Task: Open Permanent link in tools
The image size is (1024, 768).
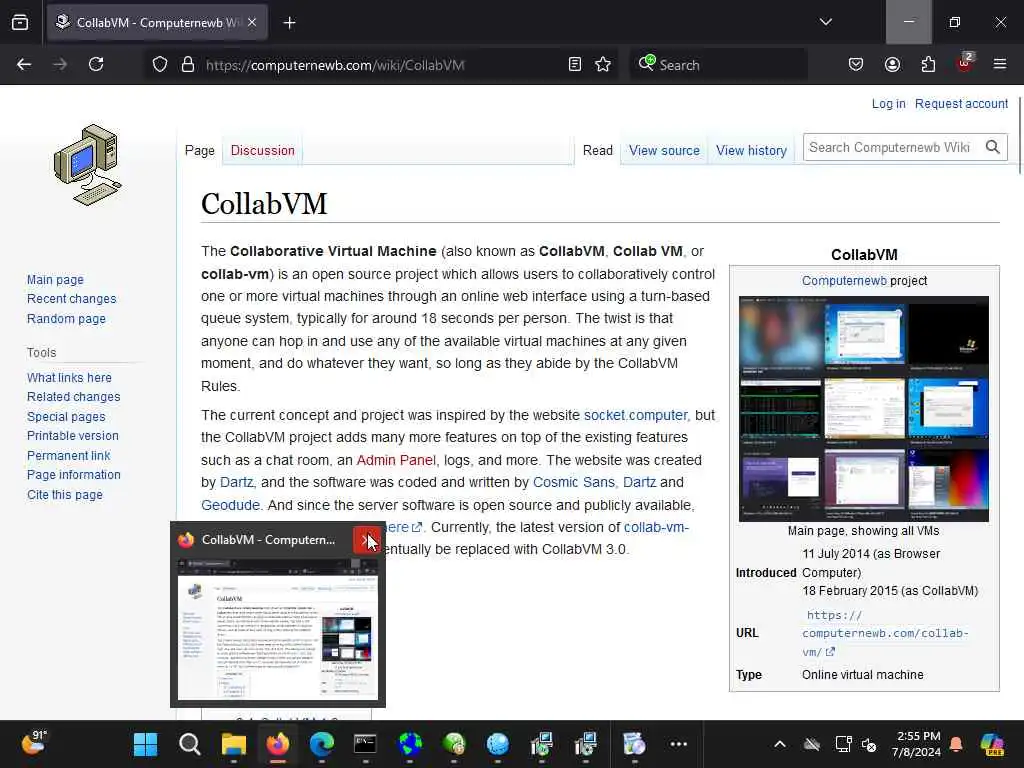Action: (69, 455)
